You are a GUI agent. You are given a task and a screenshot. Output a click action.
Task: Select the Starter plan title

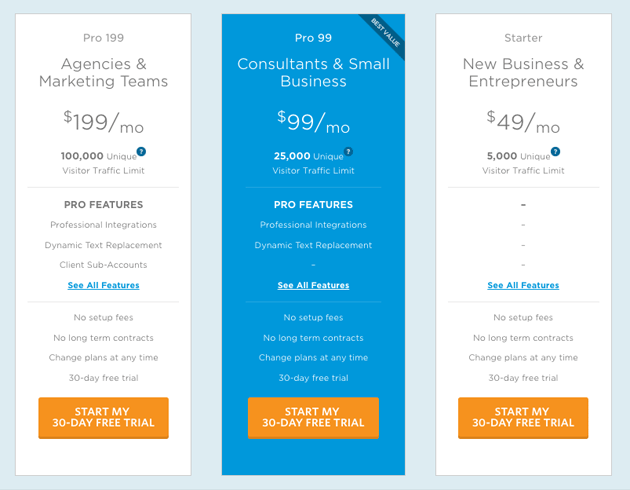coord(523,38)
